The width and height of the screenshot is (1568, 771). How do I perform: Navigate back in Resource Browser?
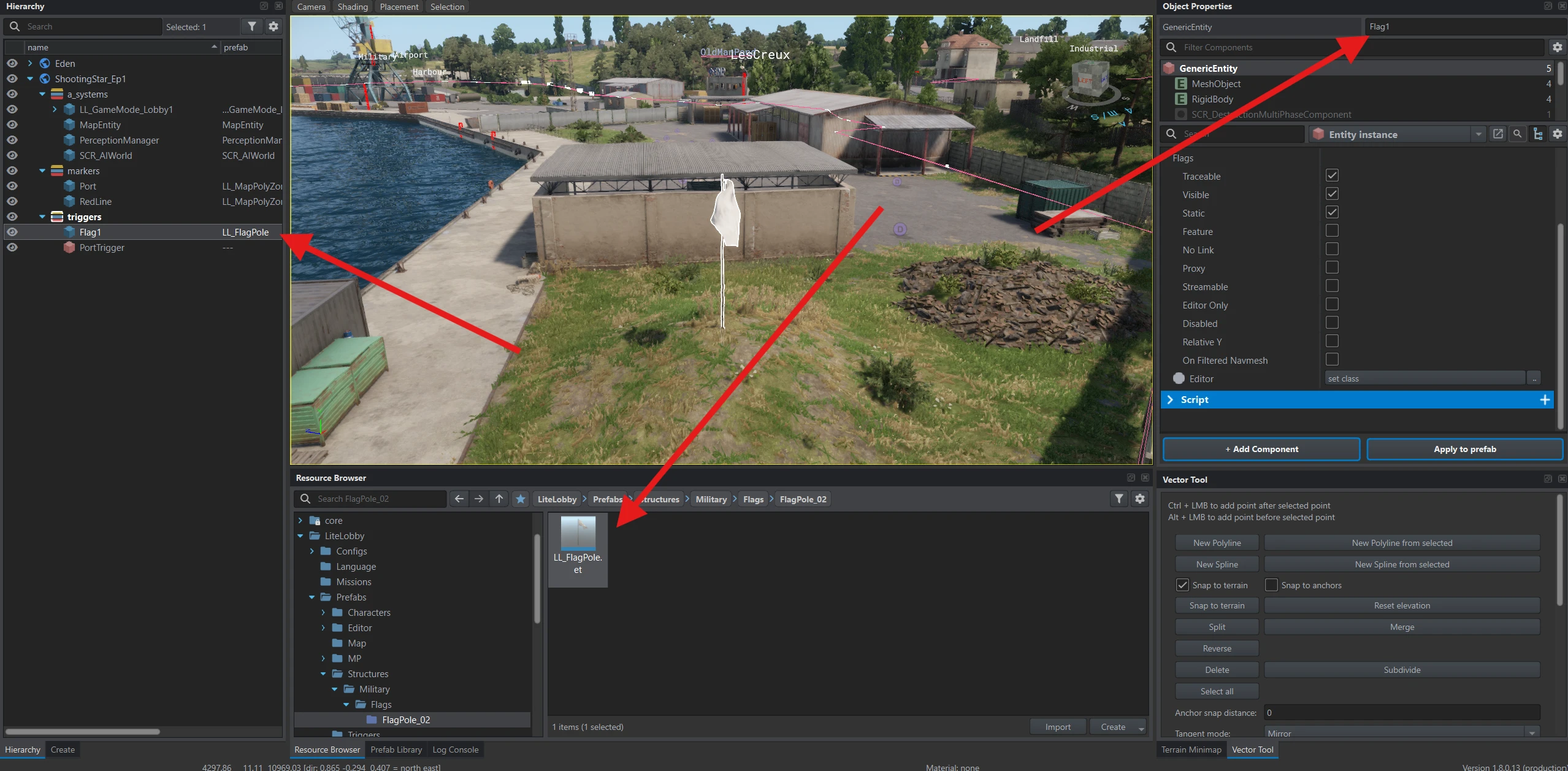[459, 499]
